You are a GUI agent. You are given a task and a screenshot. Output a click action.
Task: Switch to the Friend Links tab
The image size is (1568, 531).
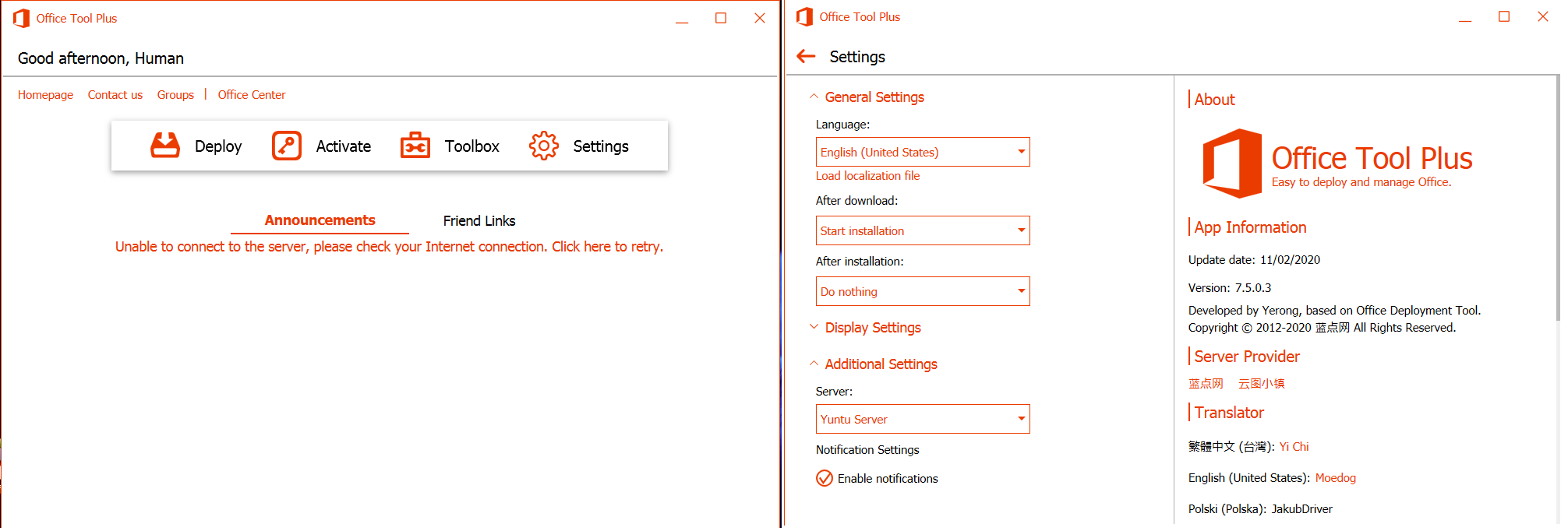tap(479, 220)
